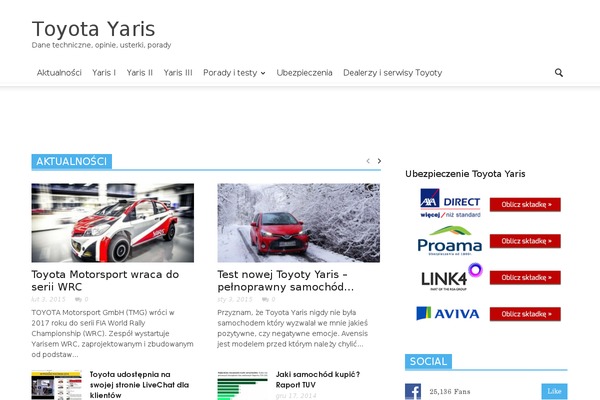This screenshot has width=600, height=400.
Task: Click Oblicz składkę button for AXA Direct
Action: (525, 204)
